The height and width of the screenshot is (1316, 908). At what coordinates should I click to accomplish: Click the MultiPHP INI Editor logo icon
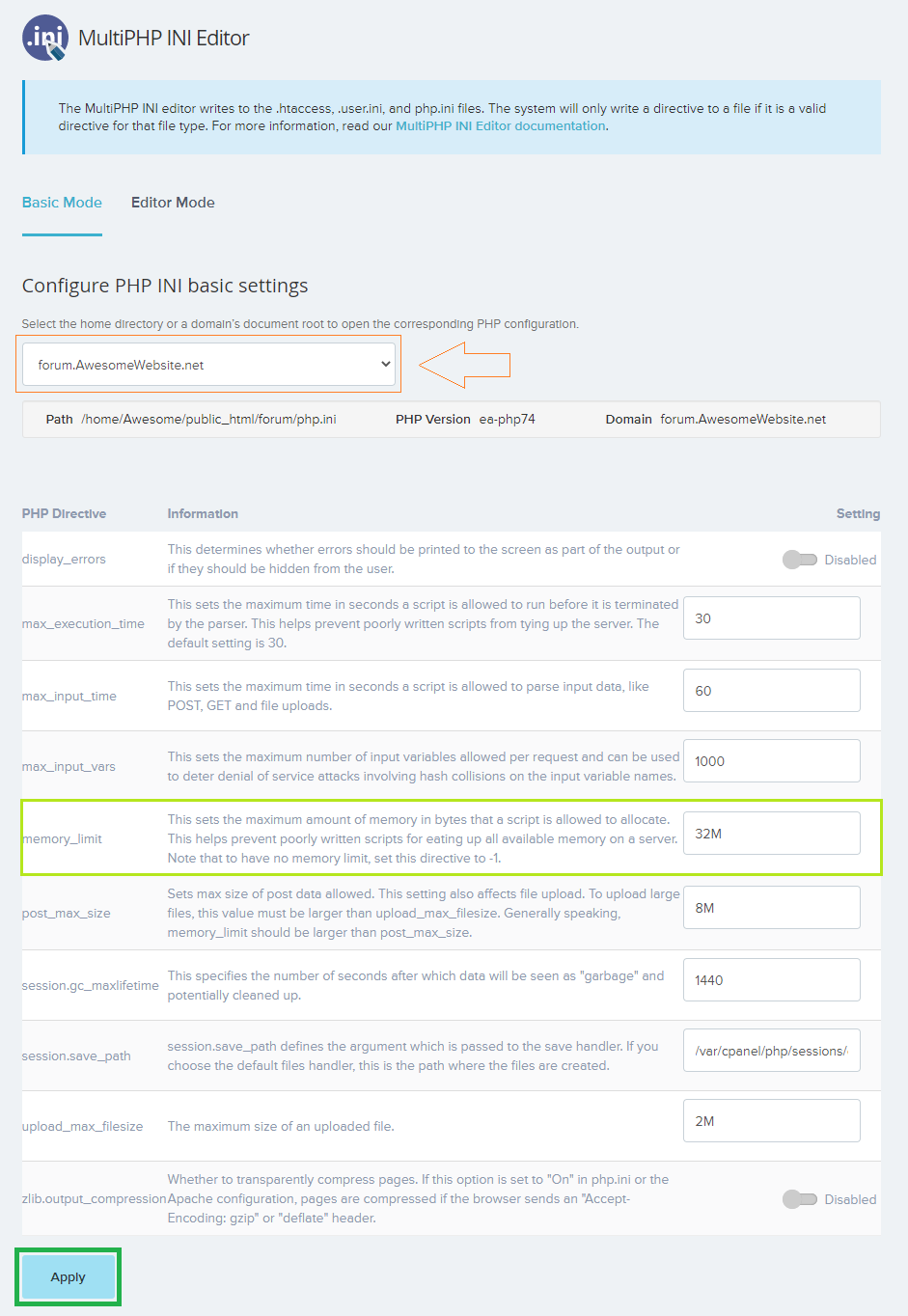45,39
